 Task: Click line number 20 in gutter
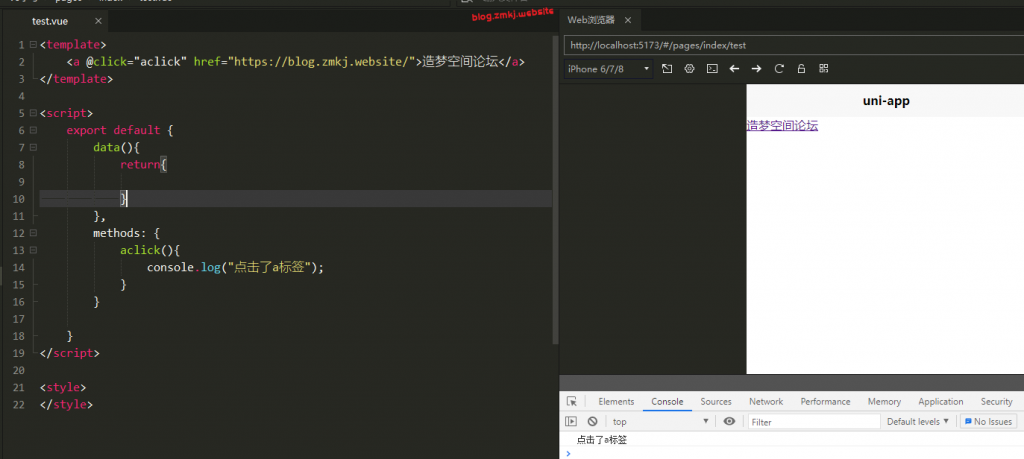tap(18, 370)
